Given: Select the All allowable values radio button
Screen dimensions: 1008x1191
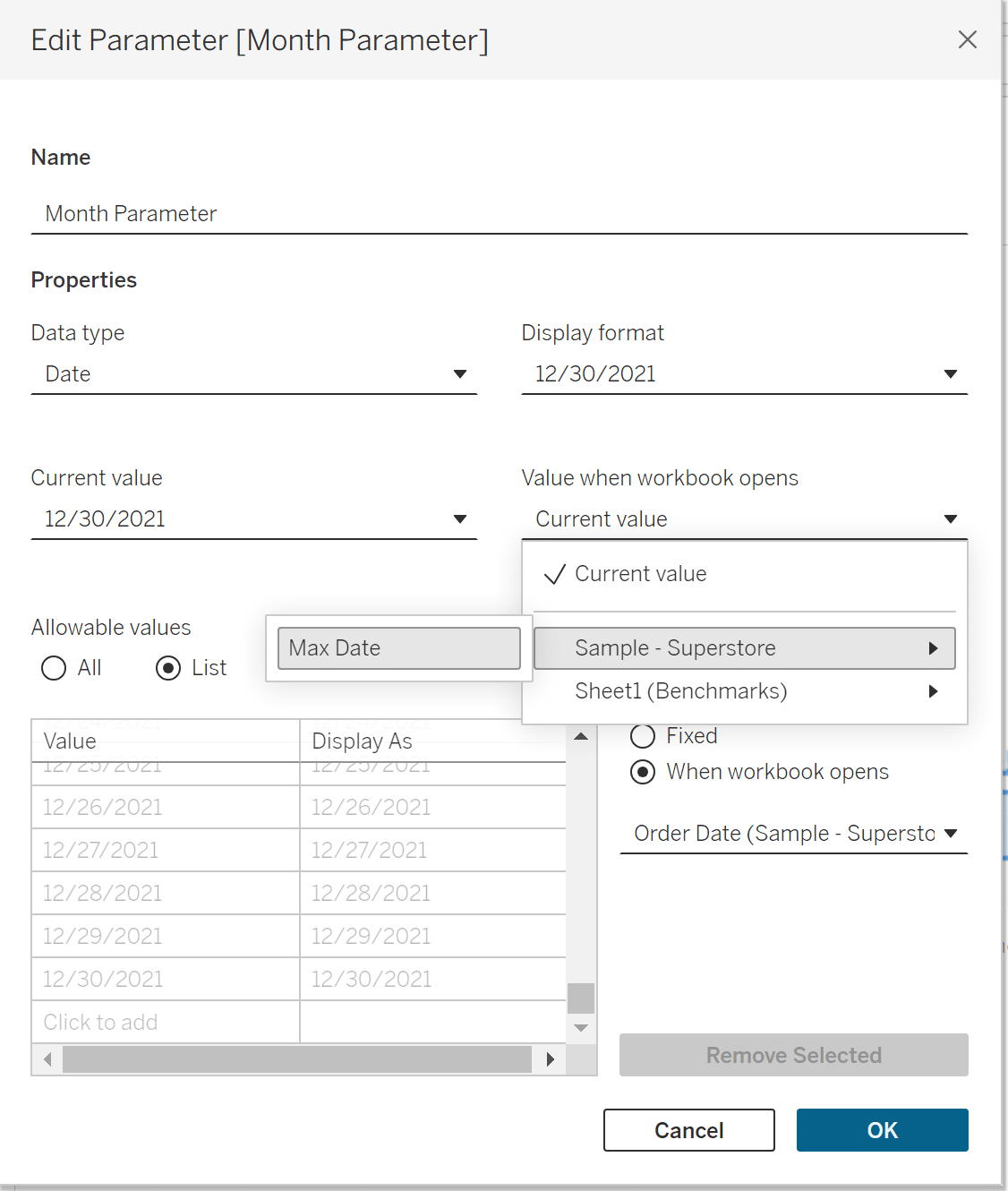Looking at the screenshot, I should coord(54,668).
